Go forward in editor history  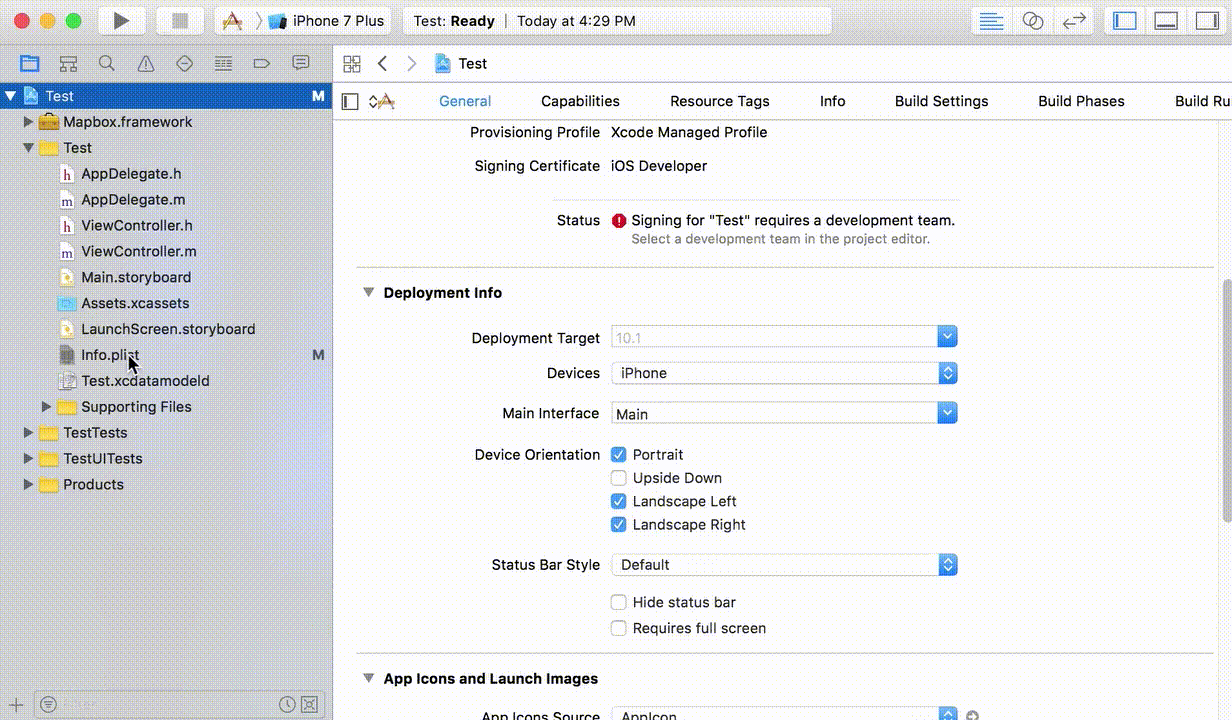point(411,63)
